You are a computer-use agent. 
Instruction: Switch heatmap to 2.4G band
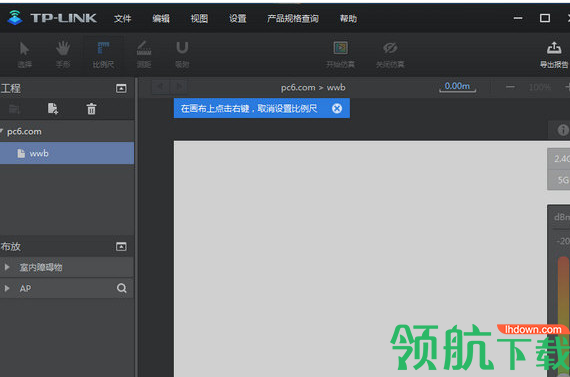[x=559, y=159]
